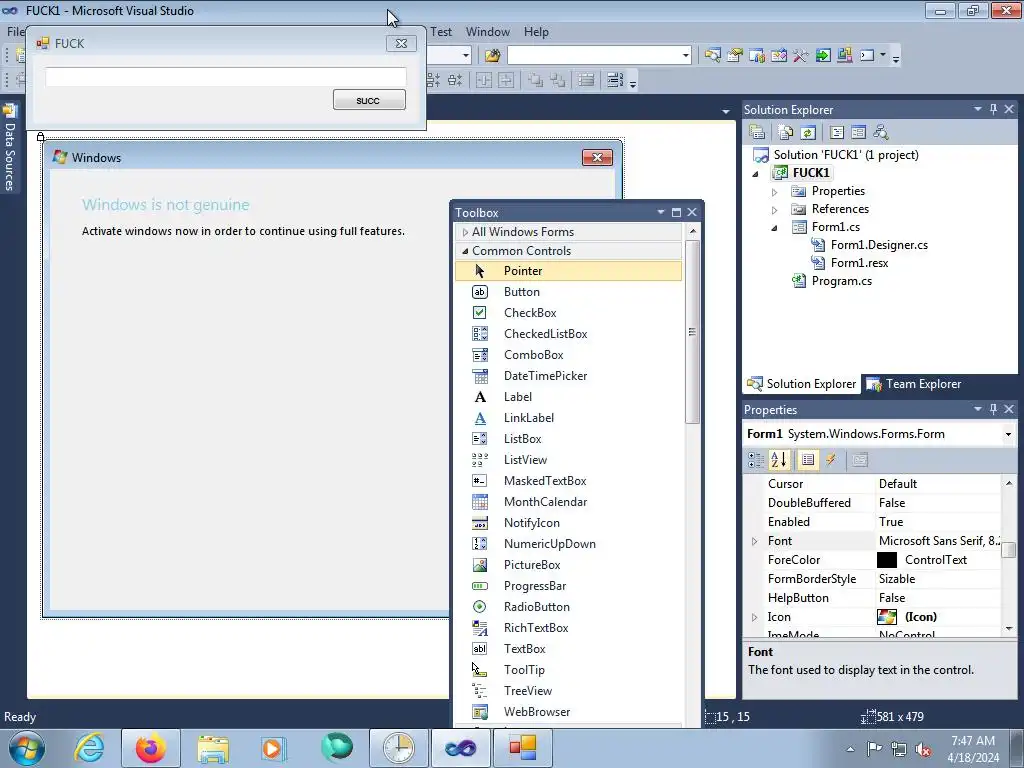Click the Start Page green arrow toolbar icon
Viewport: 1024px width, 768px height.
point(823,56)
